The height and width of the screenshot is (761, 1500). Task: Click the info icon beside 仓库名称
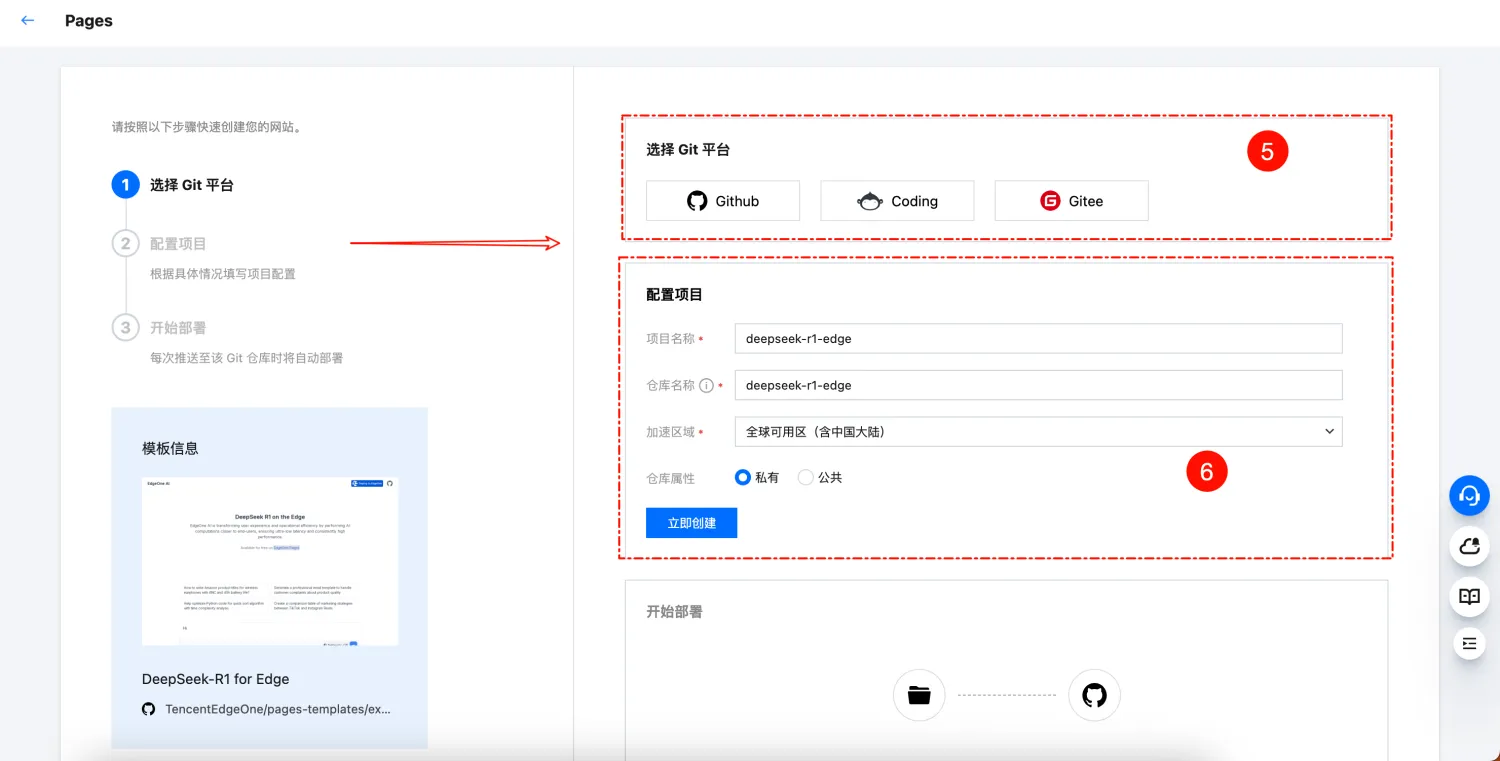706,385
